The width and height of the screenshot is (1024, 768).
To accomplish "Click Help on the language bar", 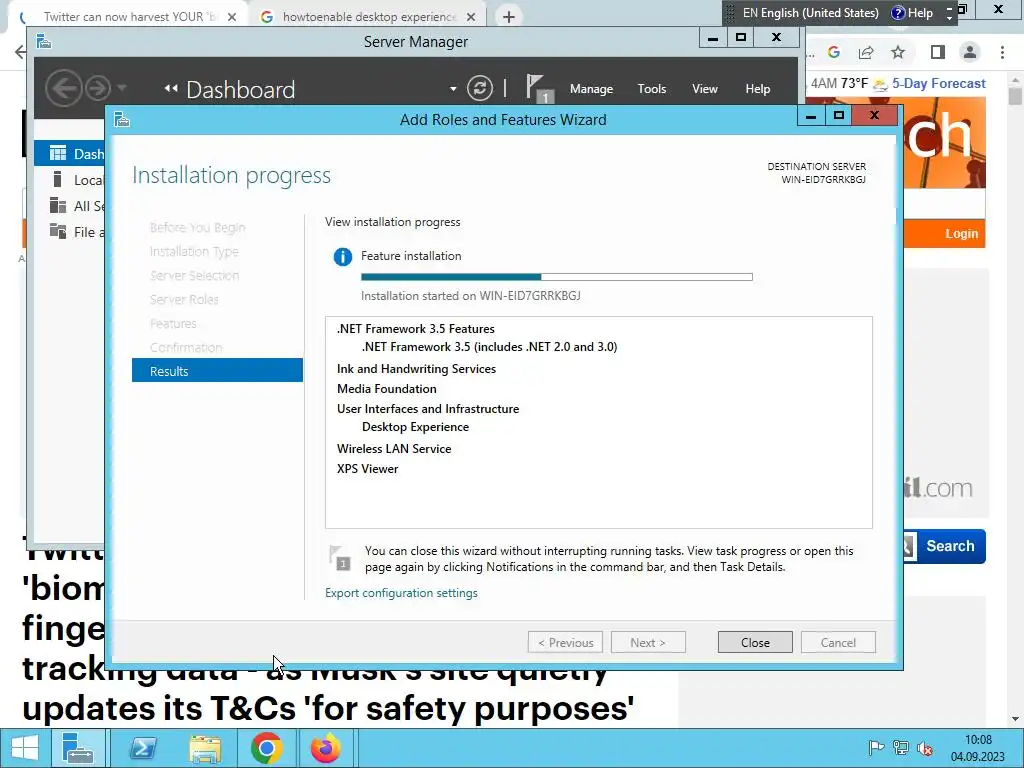I will click(913, 13).
